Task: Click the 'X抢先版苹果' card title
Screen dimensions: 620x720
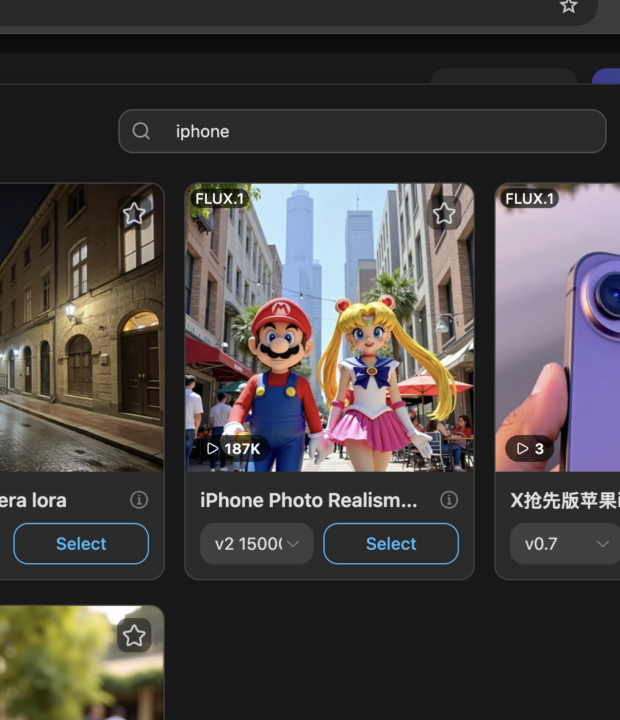Action: click(565, 500)
